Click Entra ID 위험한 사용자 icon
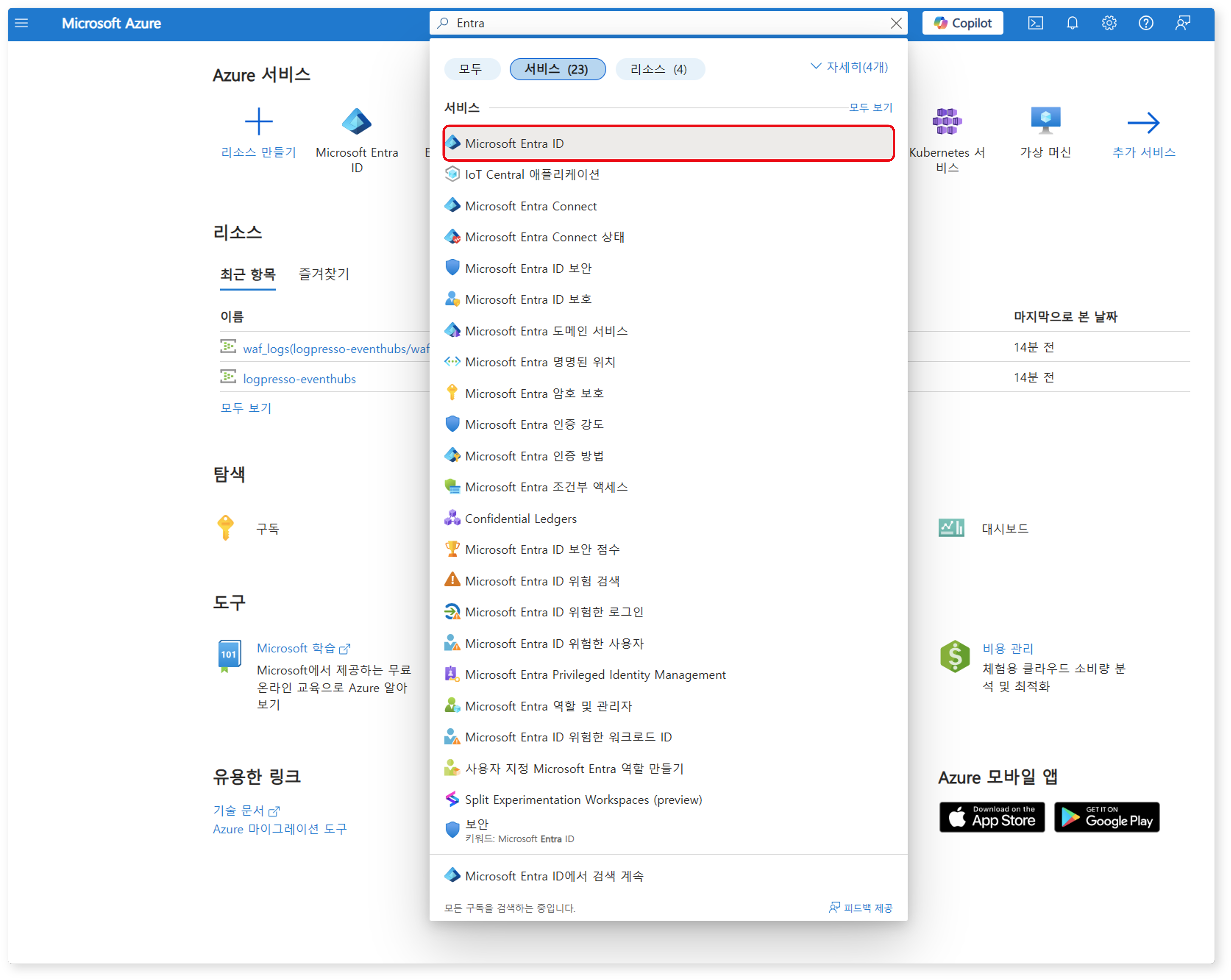This screenshot has height=980, width=1231. [452, 643]
